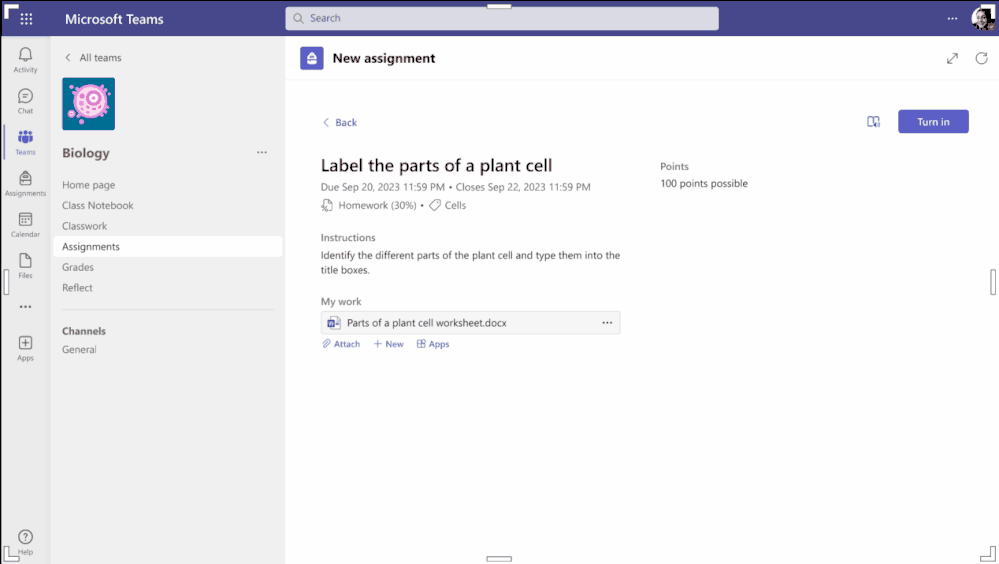Expand the assignment to full screen
This screenshot has height=564, width=999.
coord(952,59)
